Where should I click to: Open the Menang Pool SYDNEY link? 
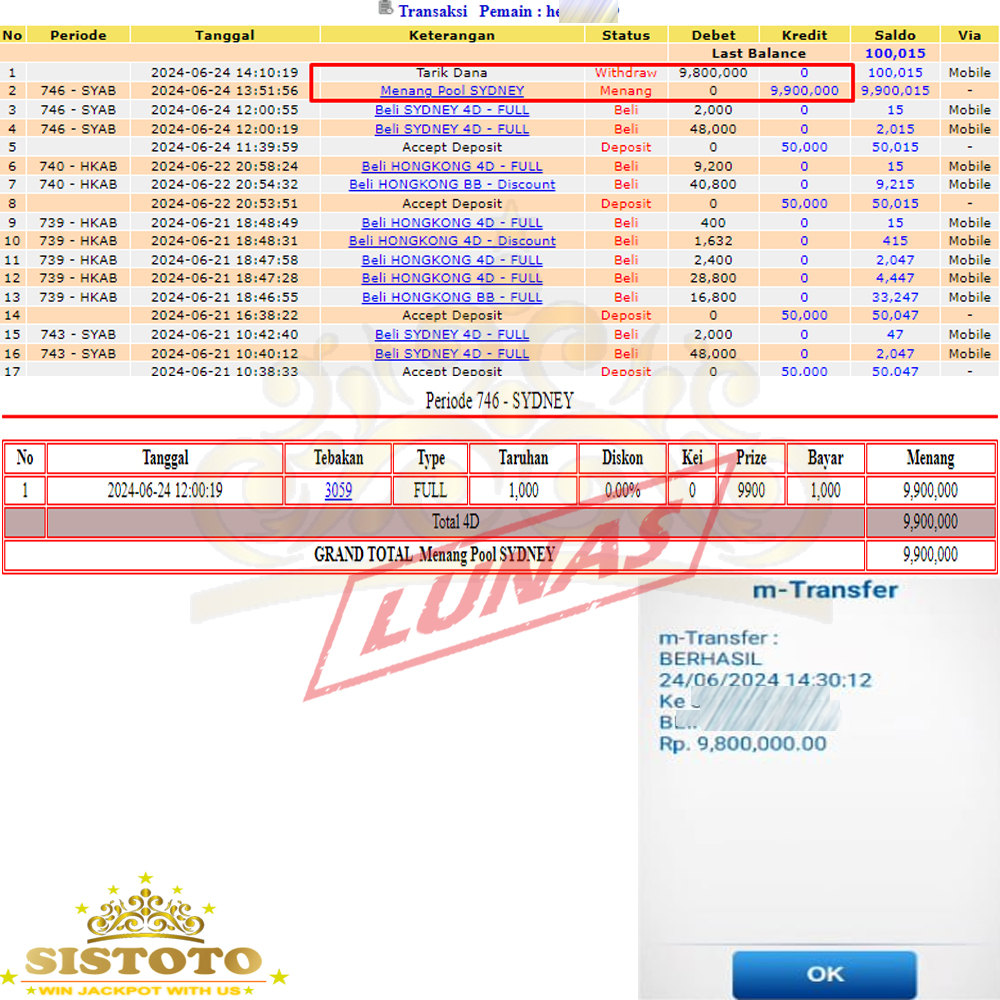pos(452,91)
